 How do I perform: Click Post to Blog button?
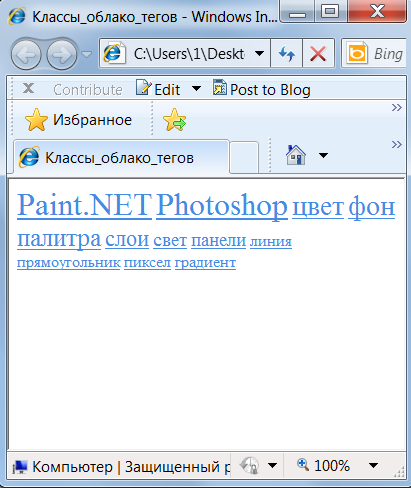click(x=262, y=89)
